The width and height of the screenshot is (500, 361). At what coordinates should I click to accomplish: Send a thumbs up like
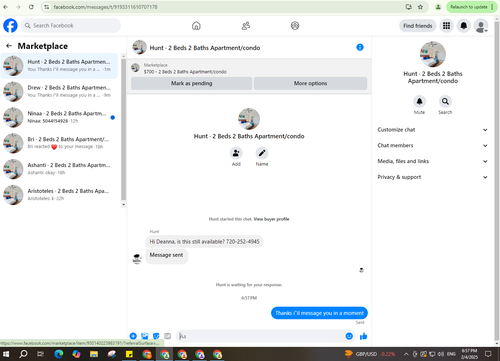[363, 336]
